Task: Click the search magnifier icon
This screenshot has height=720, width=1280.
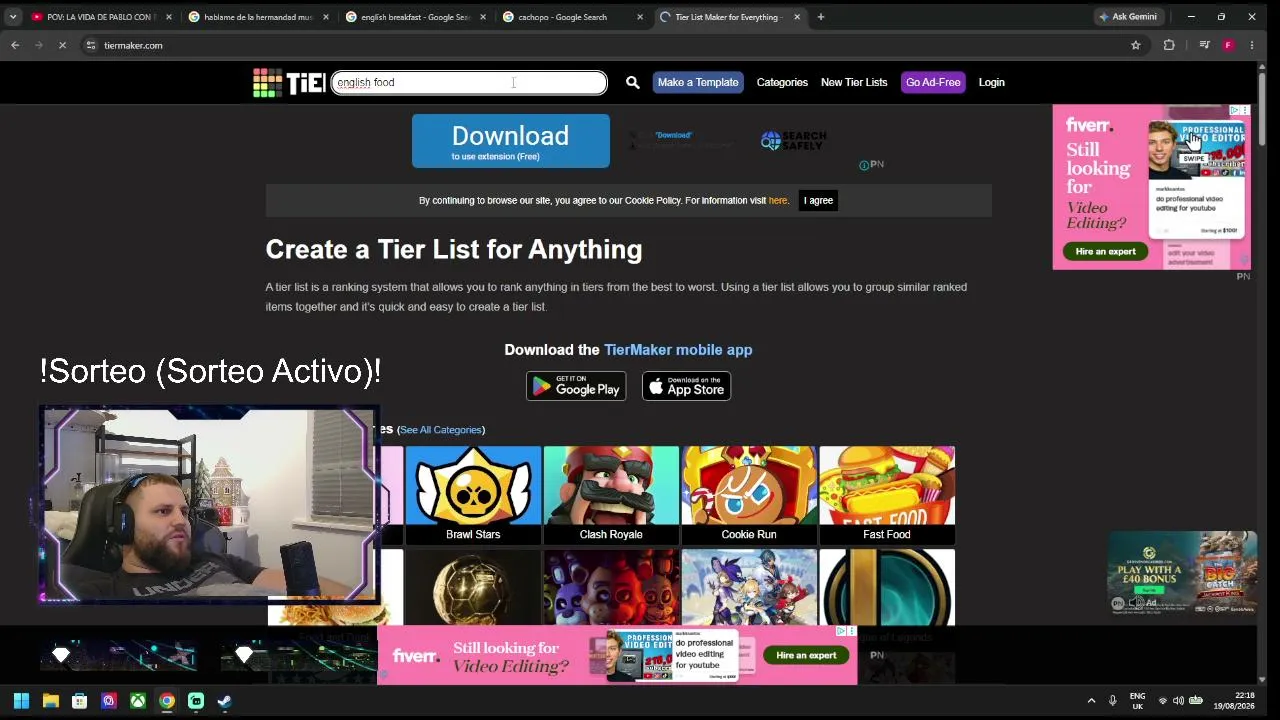Action: (633, 83)
